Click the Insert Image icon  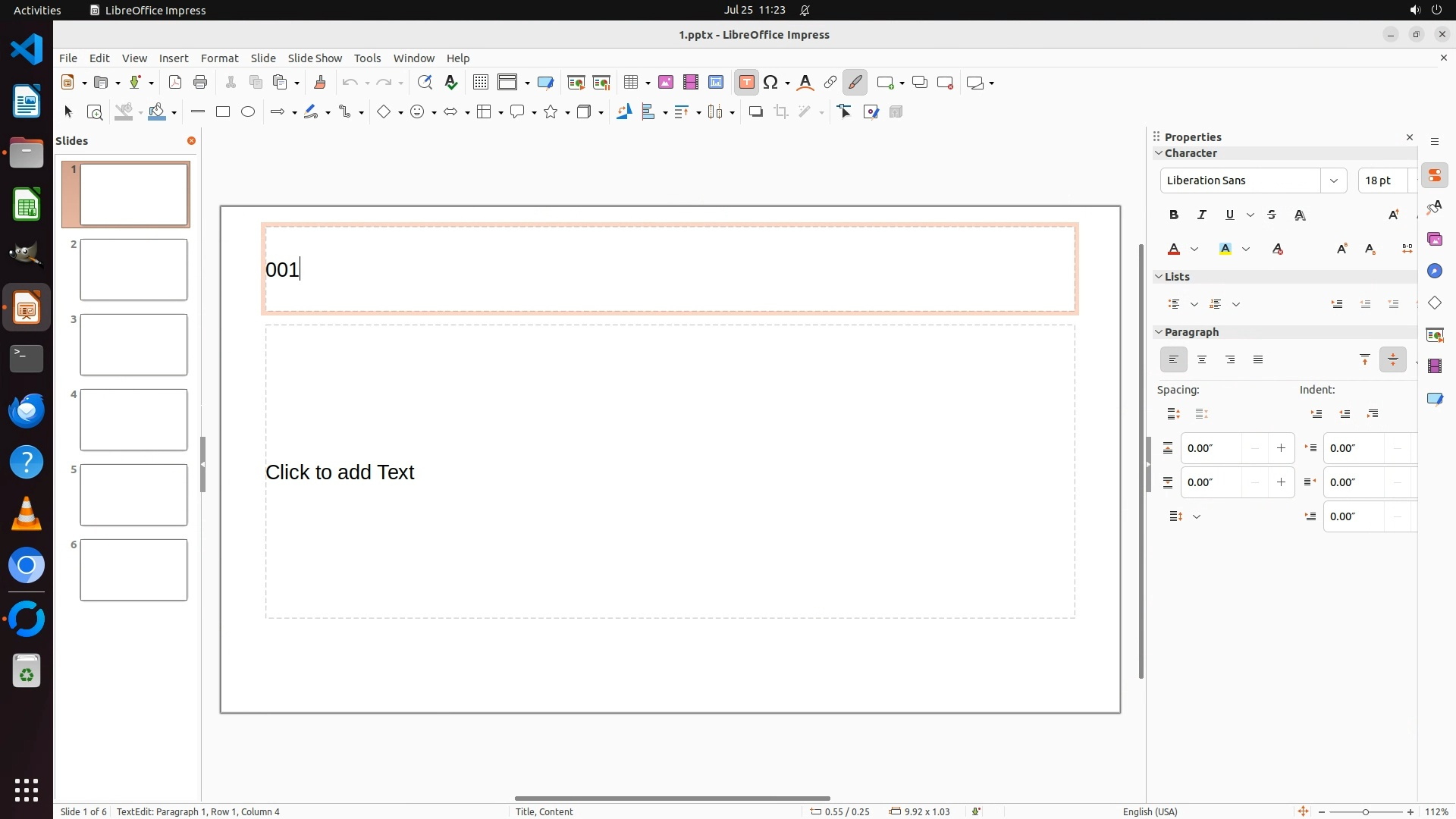(x=666, y=83)
